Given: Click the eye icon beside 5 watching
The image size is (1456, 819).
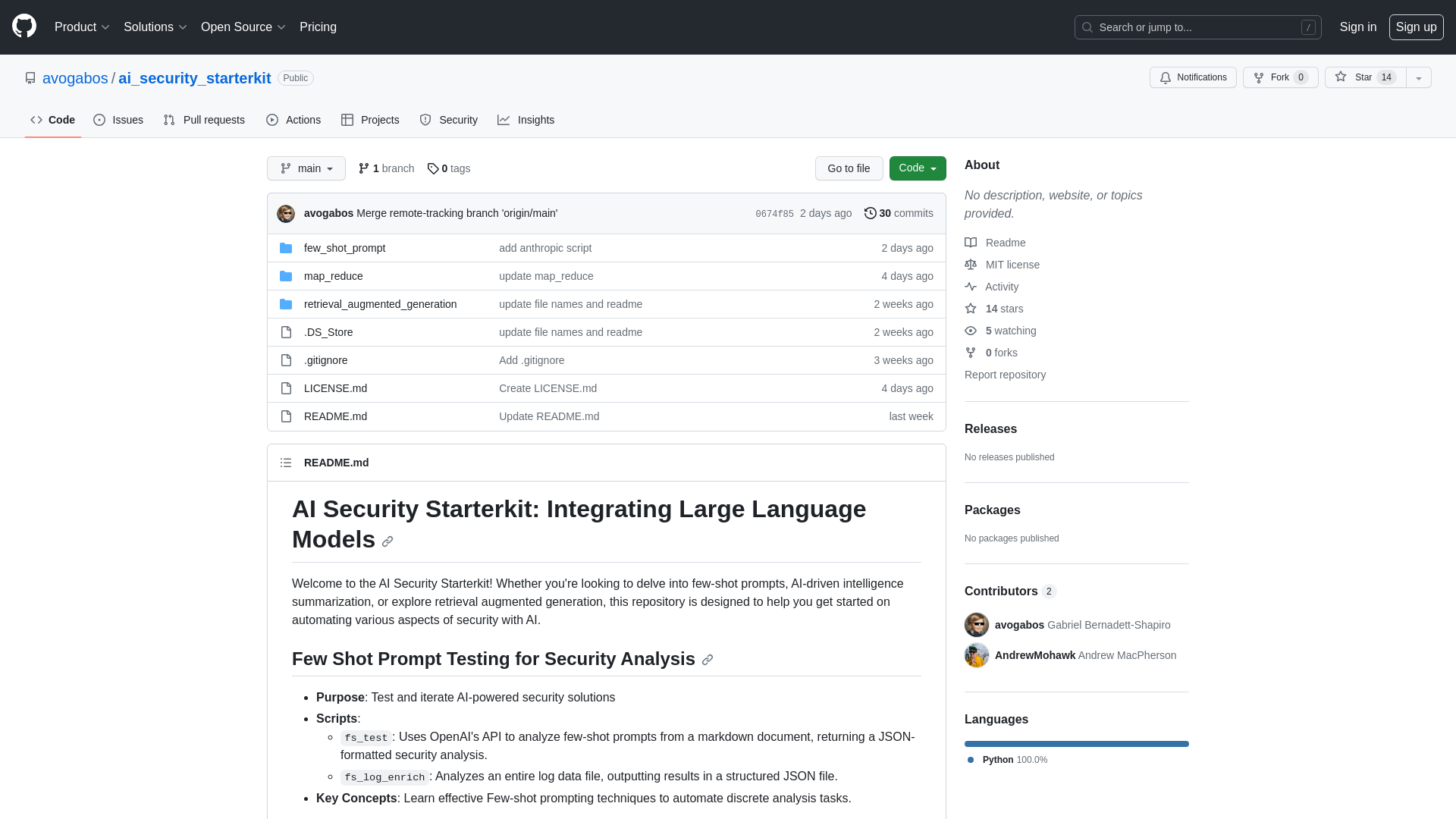Looking at the screenshot, I should 971,331.
